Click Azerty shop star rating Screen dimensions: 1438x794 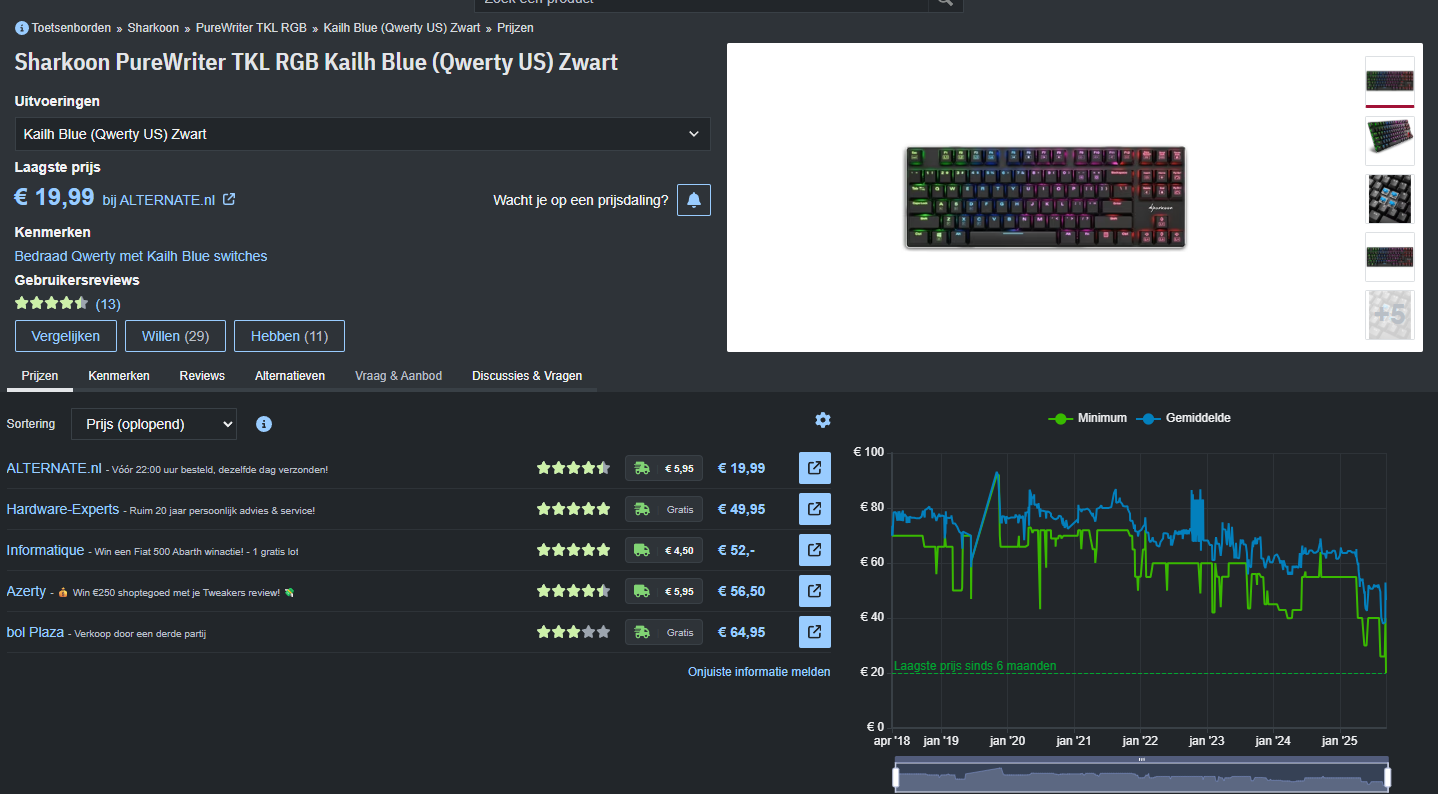point(573,591)
